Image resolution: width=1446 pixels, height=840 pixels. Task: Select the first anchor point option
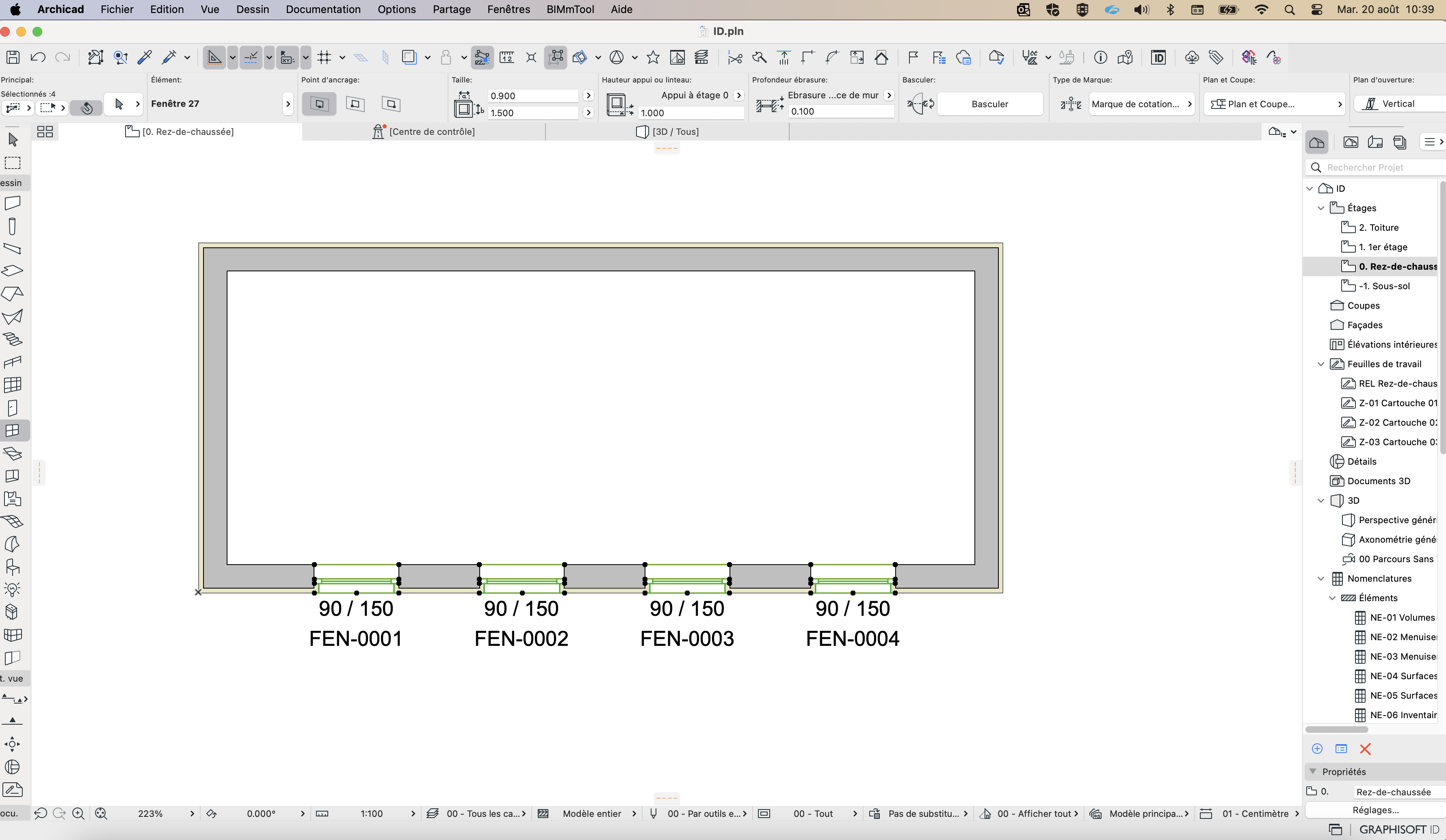tap(319, 104)
